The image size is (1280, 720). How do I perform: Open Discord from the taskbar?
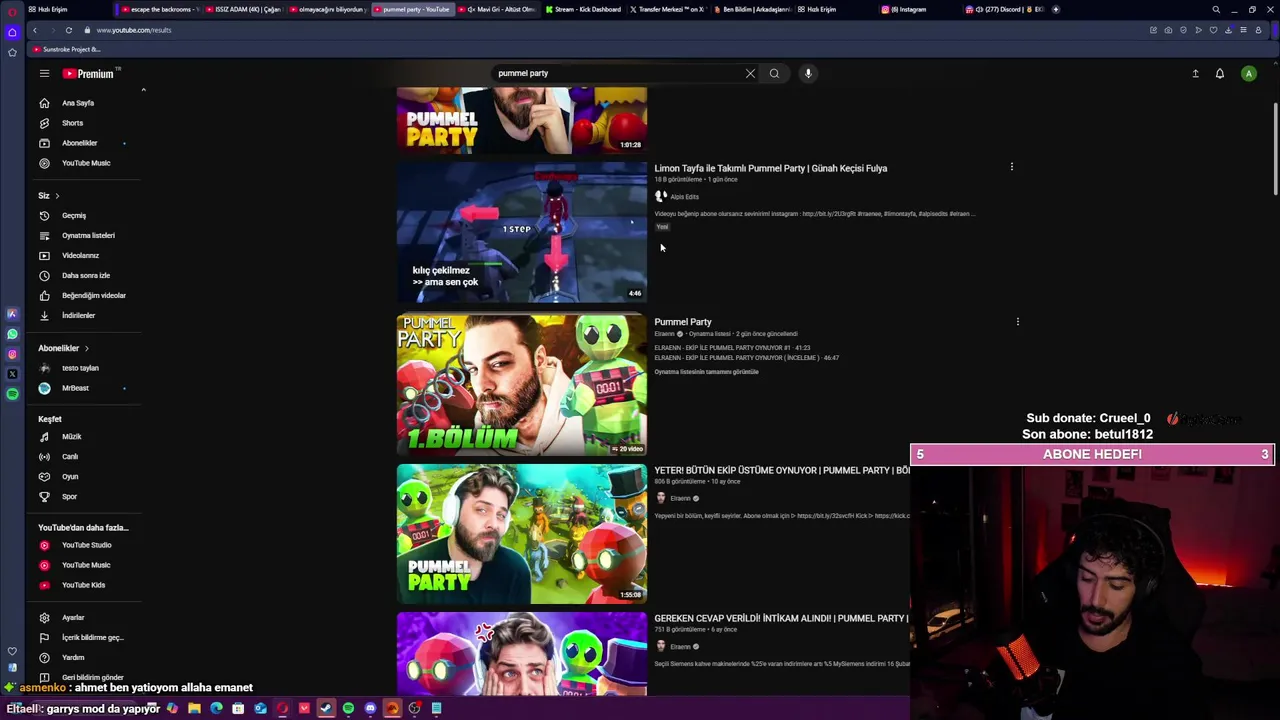coord(370,708)
